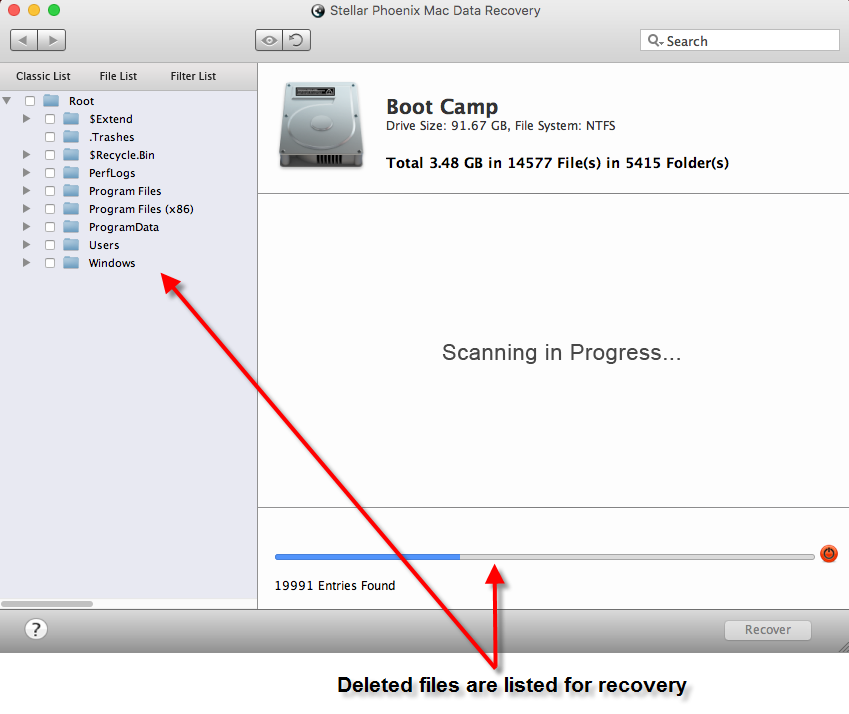
Task: Select the PerfLogs label
Action: coord(112,173)
